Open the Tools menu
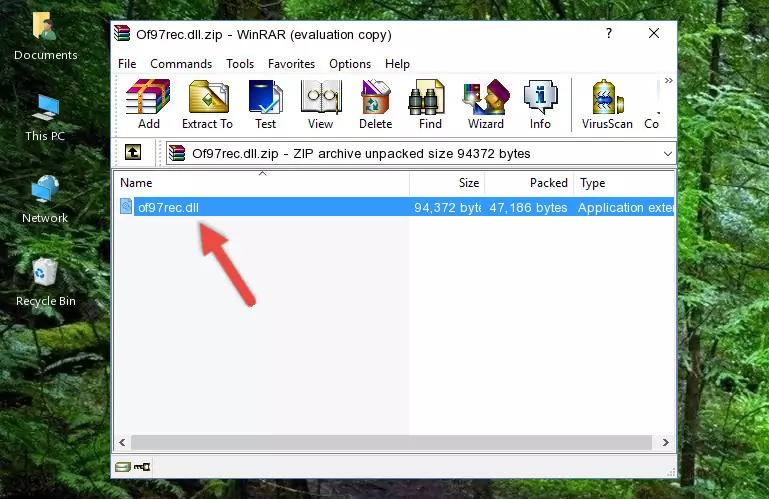 pyautogui.click(x=240, y=64)
